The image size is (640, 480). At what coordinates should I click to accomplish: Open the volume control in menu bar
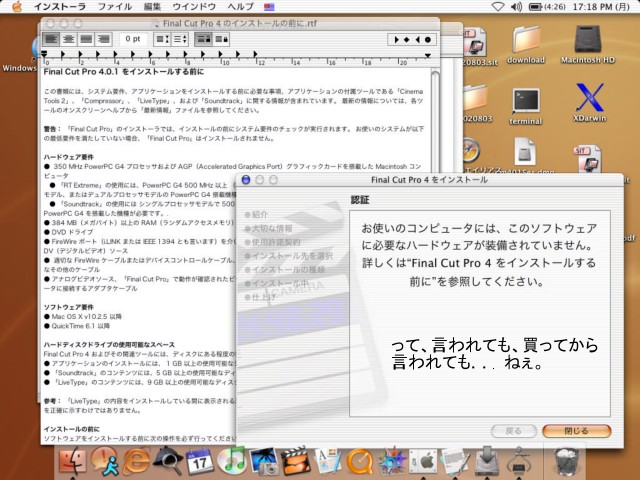[x=517, y=7]
